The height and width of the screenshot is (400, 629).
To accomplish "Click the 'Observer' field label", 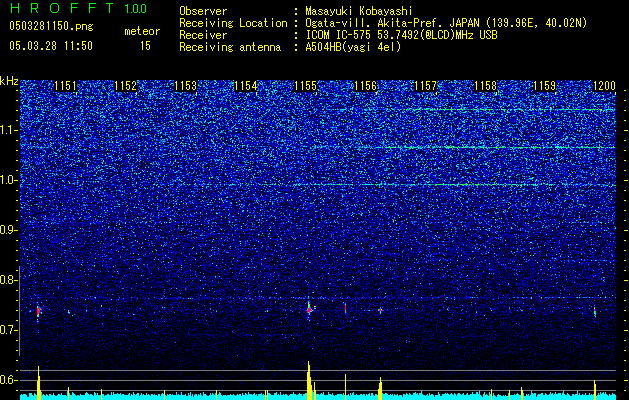I will coord(203,11).
